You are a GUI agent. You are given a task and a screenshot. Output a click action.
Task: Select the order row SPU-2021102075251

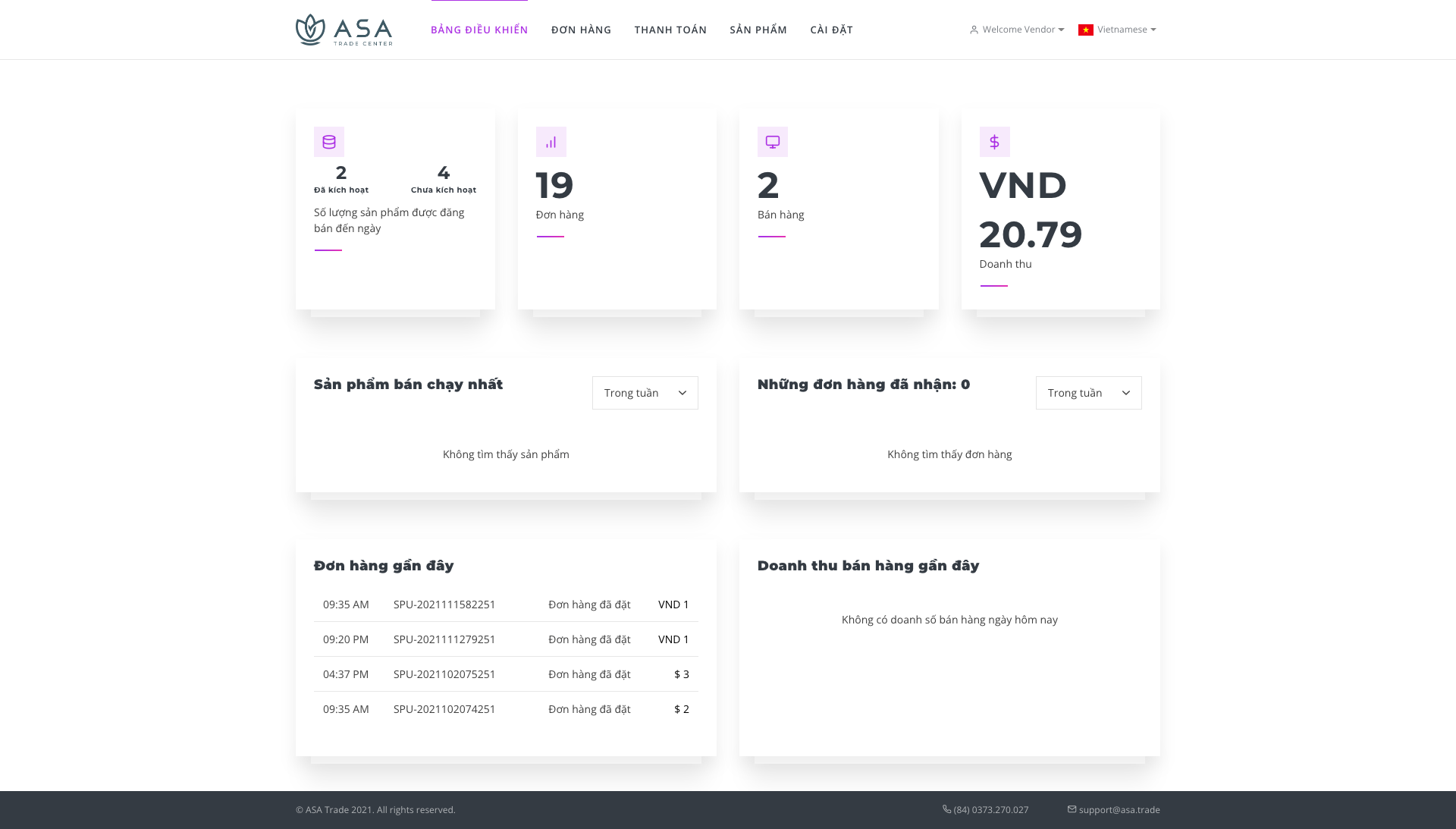[506, 674]
